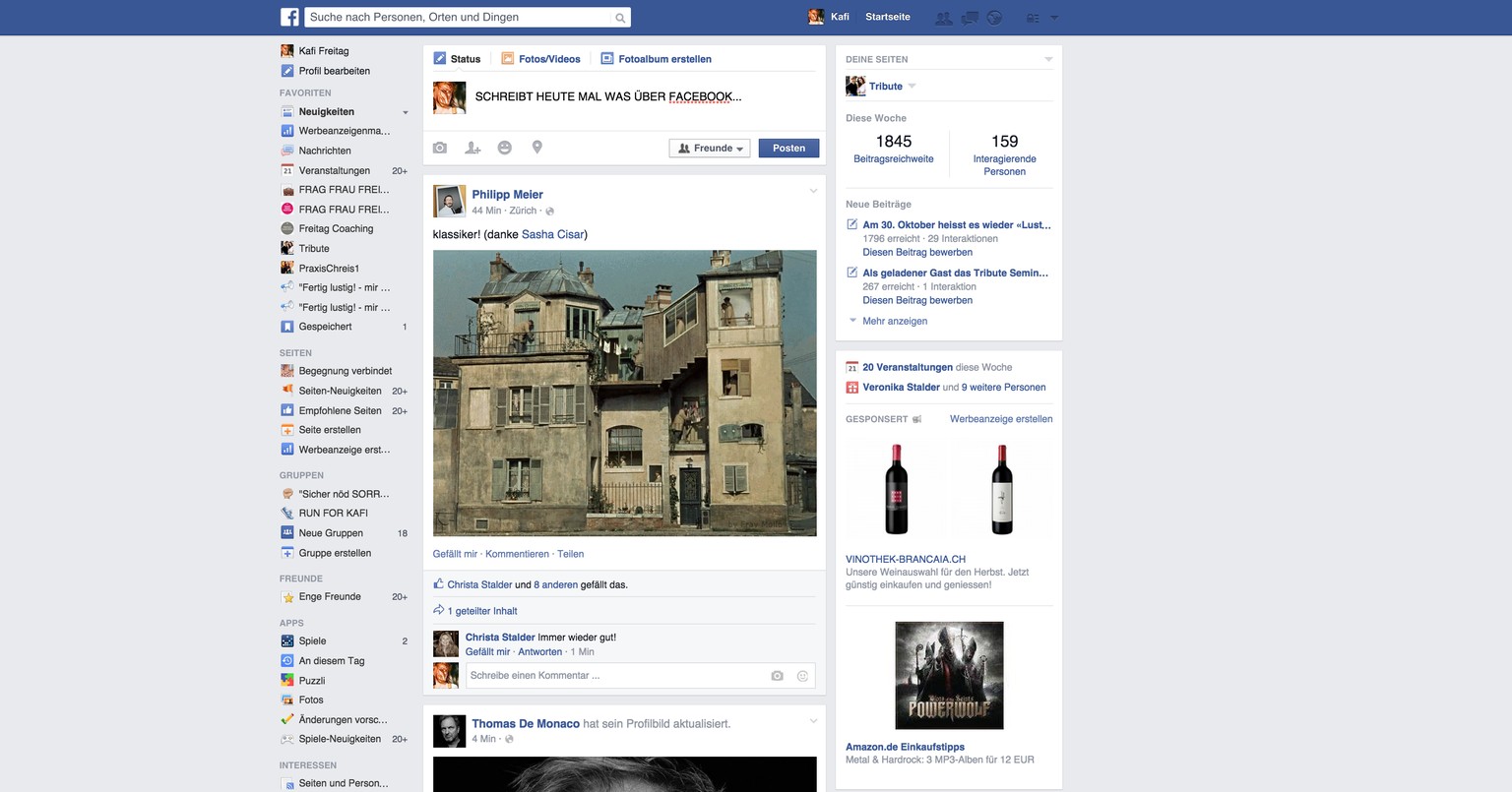Open messages icon in top bar
Screen dimensions: 1512x792
coord(969,18)
